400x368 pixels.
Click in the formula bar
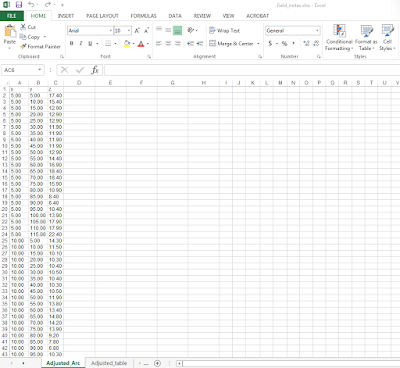pyautogui.click(x=252, y=70)
